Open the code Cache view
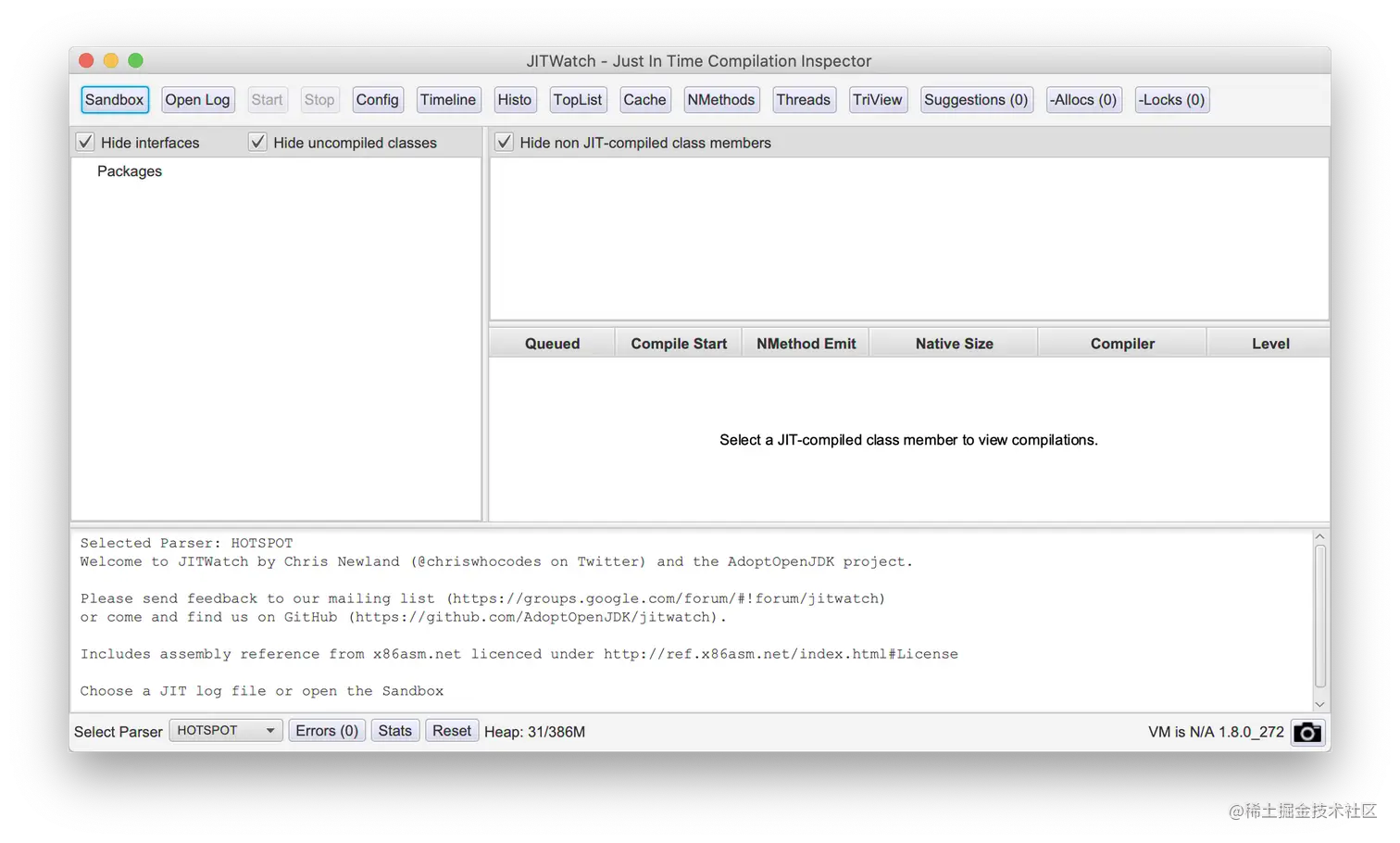The width and height of the screenshot is (1400, 843). click(x=644, y=100)
